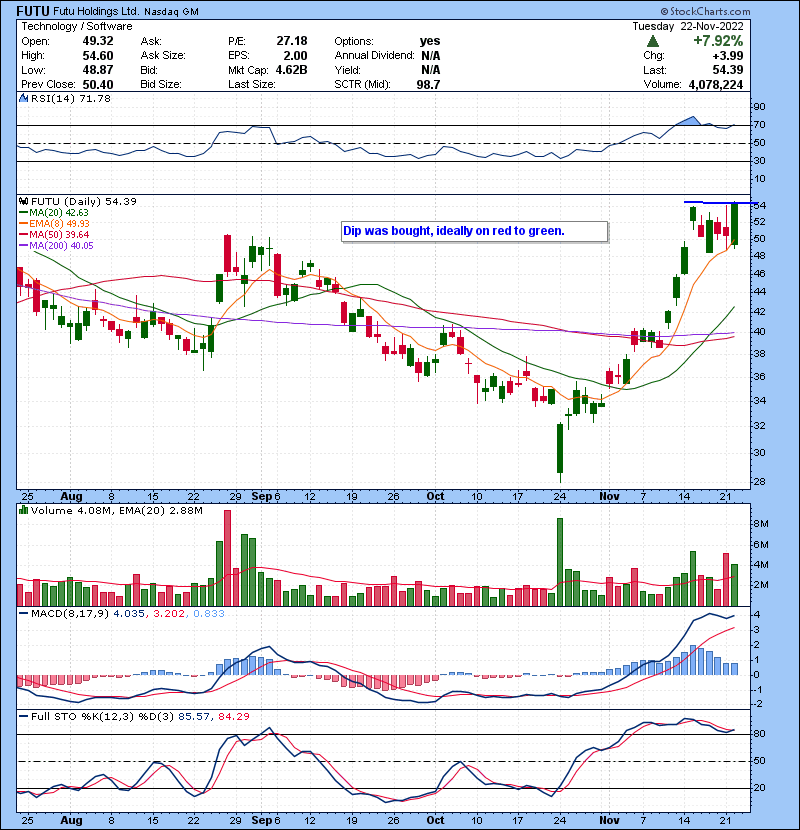Select the Low value 48.87
This screenshot has height=830, width=800.
click(98, 70)
